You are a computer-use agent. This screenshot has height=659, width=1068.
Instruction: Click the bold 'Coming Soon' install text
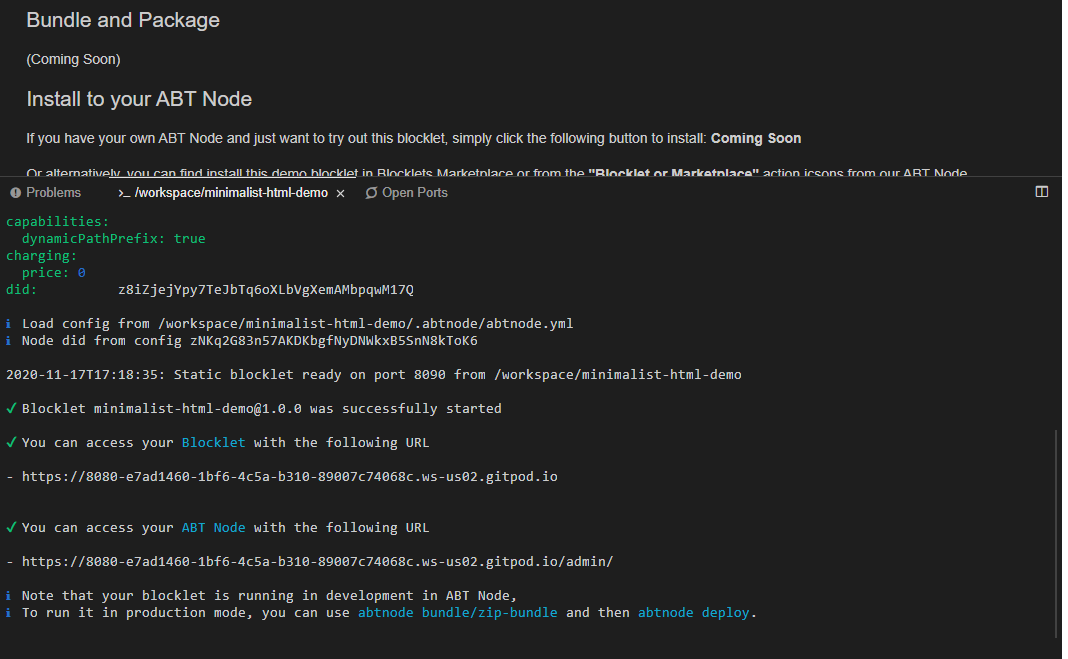pyautogui.click(x=755, y=138)
